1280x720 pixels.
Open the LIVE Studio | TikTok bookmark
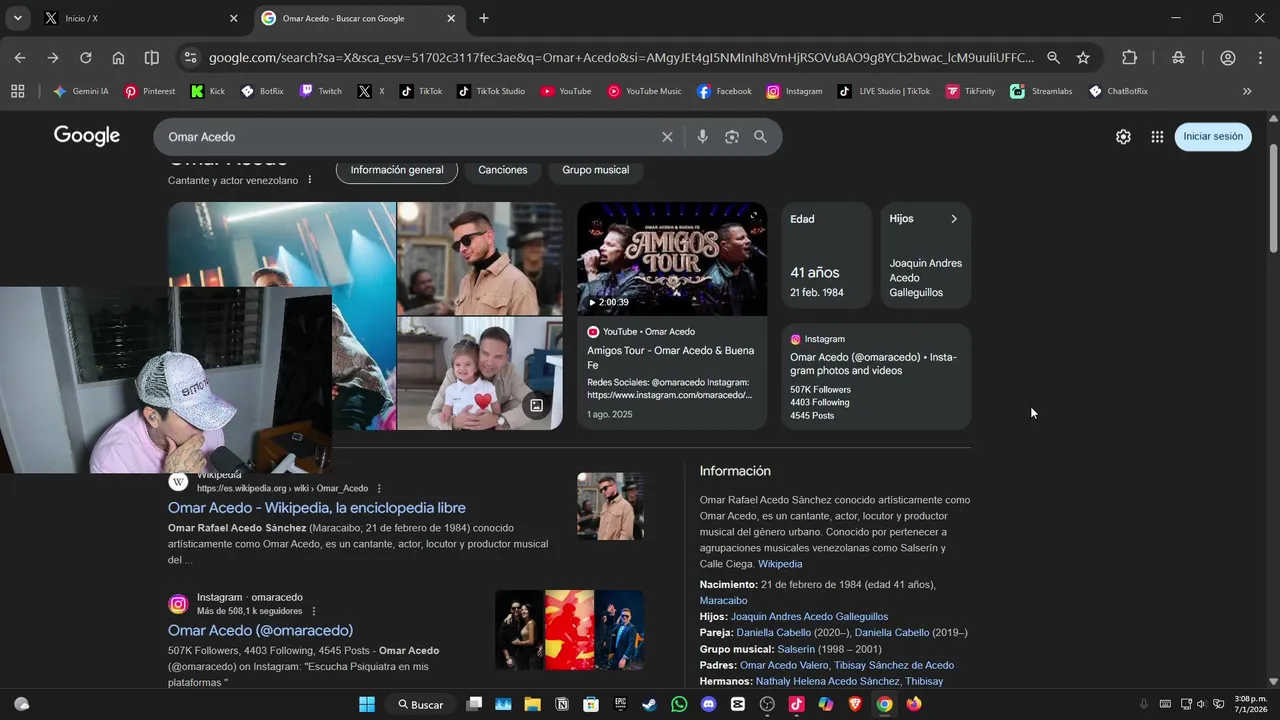click(884, 91)
